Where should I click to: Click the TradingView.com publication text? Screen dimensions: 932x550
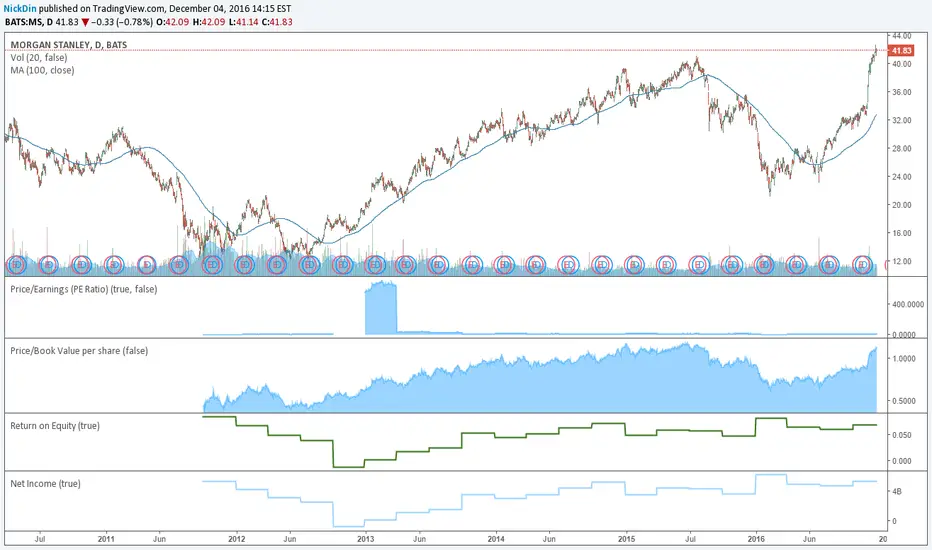click(127, 8)
